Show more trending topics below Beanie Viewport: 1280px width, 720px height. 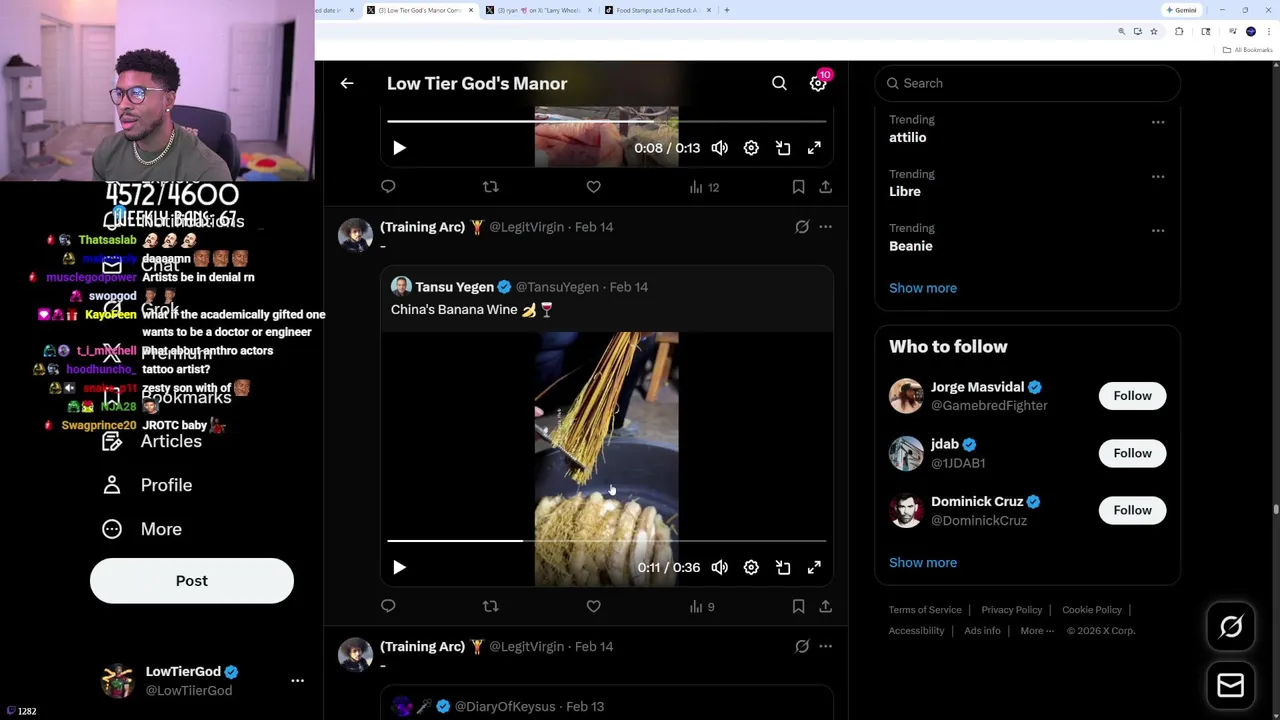(x=923, y=288)
